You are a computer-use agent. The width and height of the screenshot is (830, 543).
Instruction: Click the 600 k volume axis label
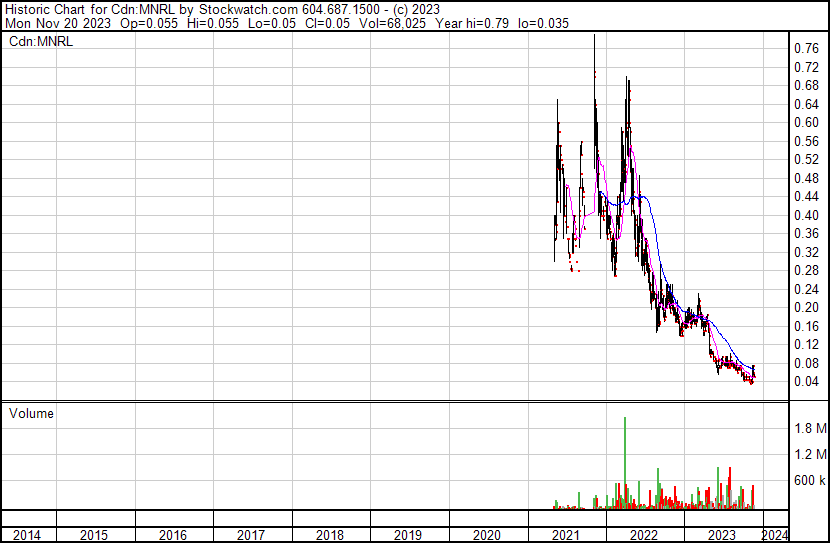click(x=809, y=480)
